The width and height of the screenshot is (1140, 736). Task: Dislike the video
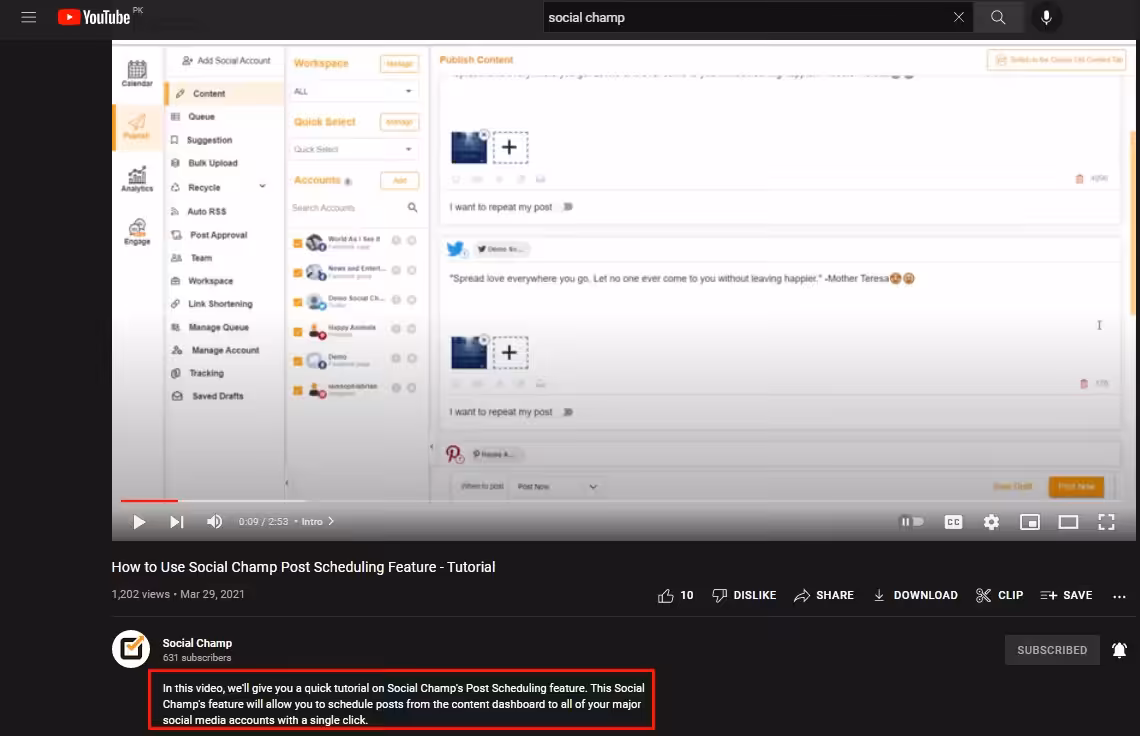coord(744,596)
